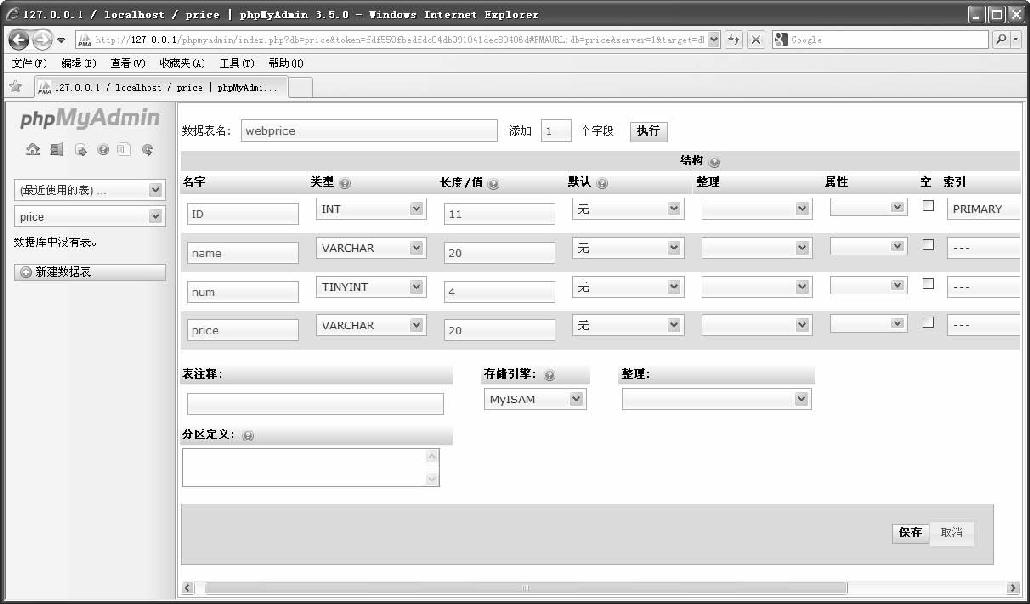1030x604 pixels.
Task: Refresh the page using the address bar refresh icon
Action: (x=734, y=40)
